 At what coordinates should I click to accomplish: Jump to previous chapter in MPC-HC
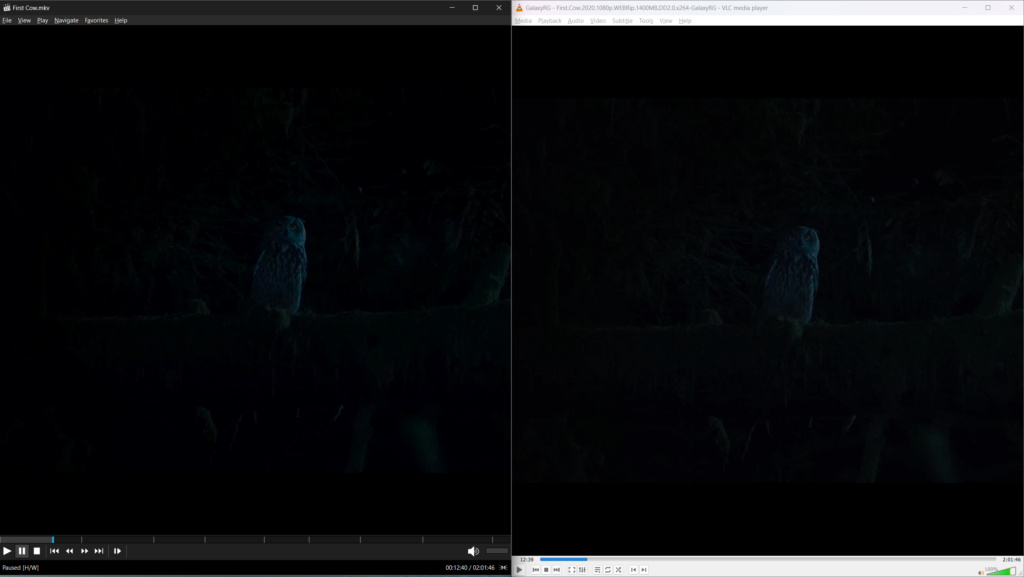[54, 551]
